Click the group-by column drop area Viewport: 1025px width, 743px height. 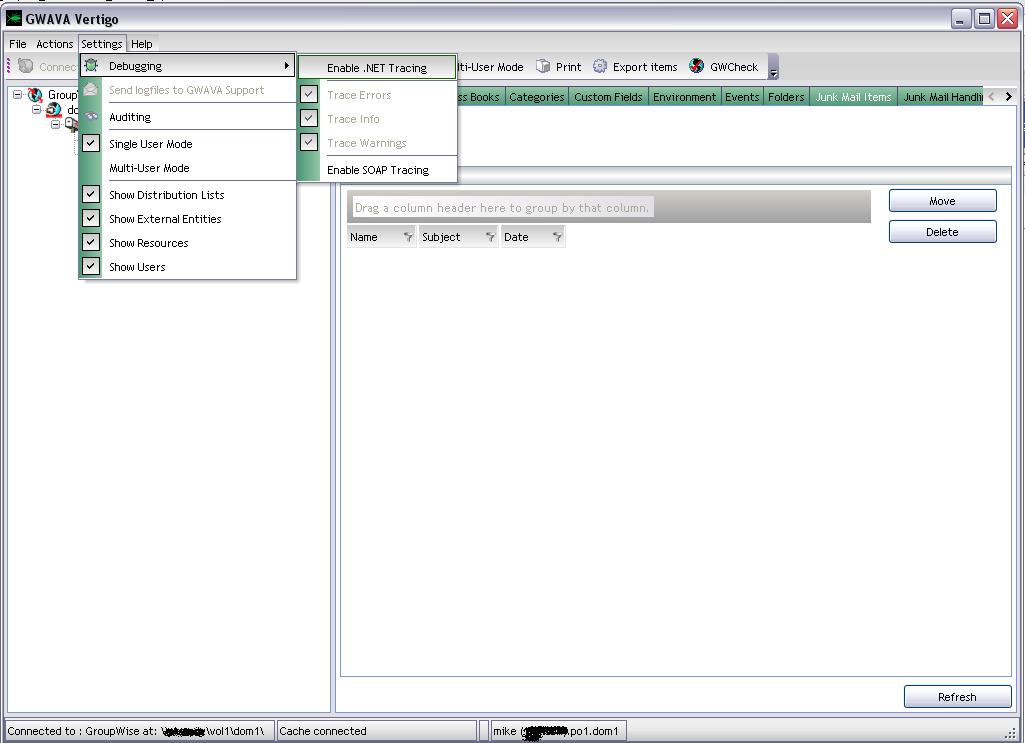point(609,207)
